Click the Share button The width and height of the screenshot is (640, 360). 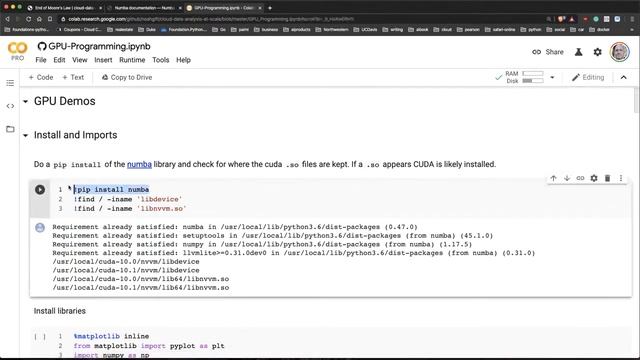pos(548,52)
